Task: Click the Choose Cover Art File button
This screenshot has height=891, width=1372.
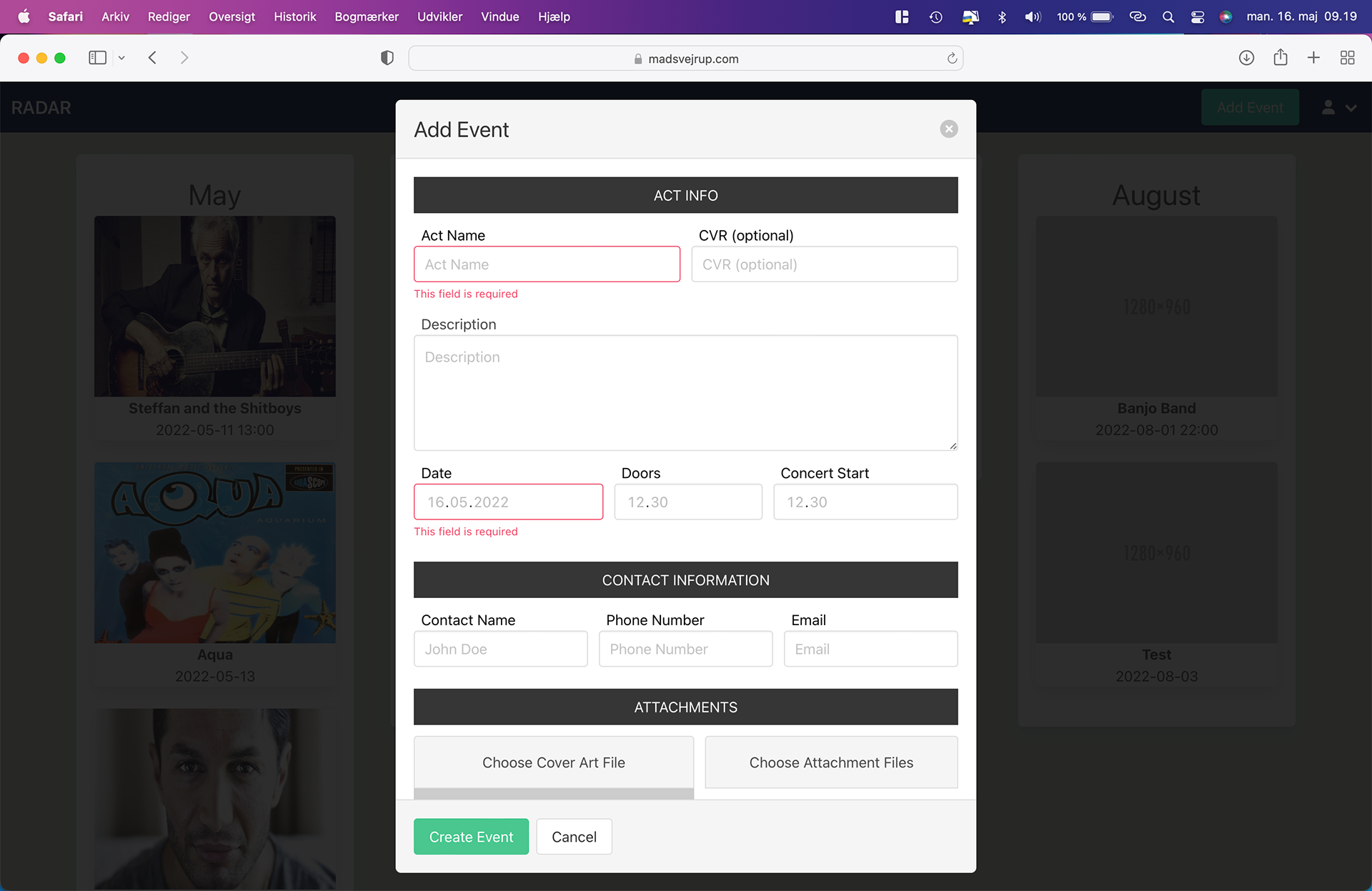Action: pos(553,762)
